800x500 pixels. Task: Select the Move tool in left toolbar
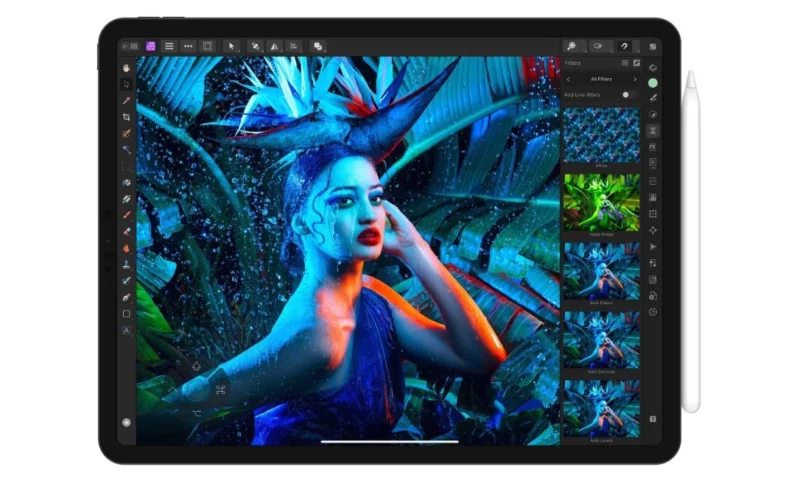(x=127, y=84)
